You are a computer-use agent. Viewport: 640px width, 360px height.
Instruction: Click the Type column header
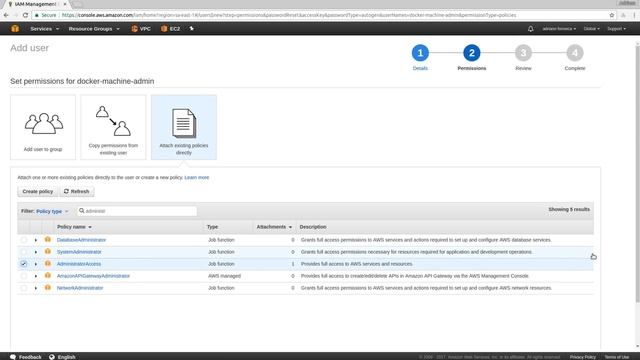[x=212, y=227]
